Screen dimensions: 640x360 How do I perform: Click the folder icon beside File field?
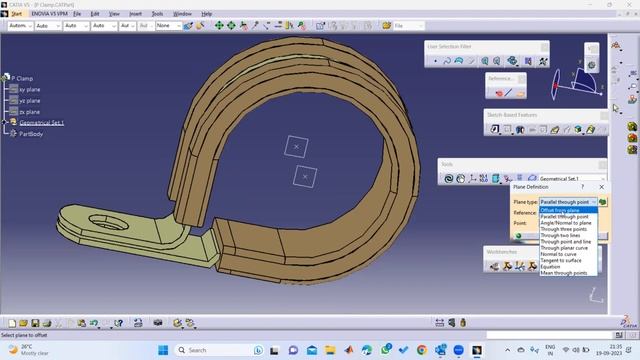(x=387, y=26)
